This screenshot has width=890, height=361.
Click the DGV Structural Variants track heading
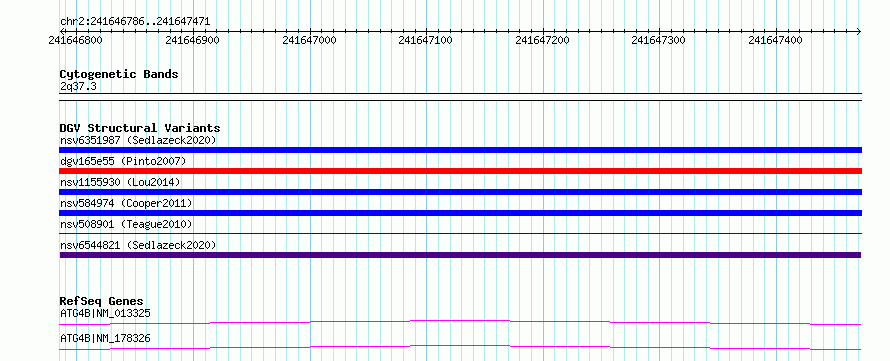pos(140,128)
